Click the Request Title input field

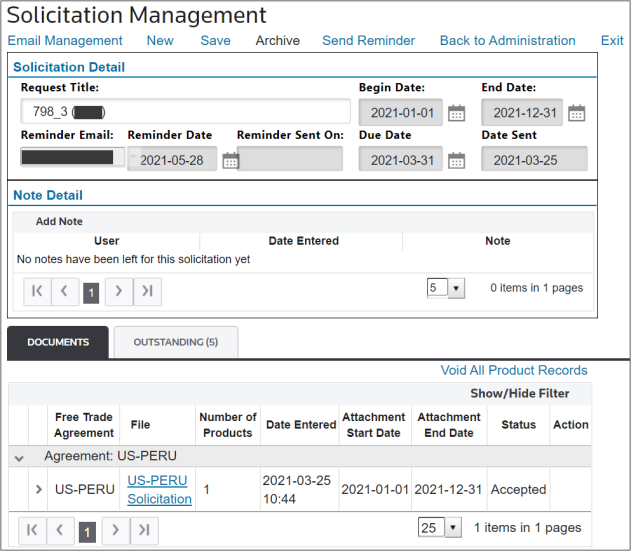pos(186,111)
